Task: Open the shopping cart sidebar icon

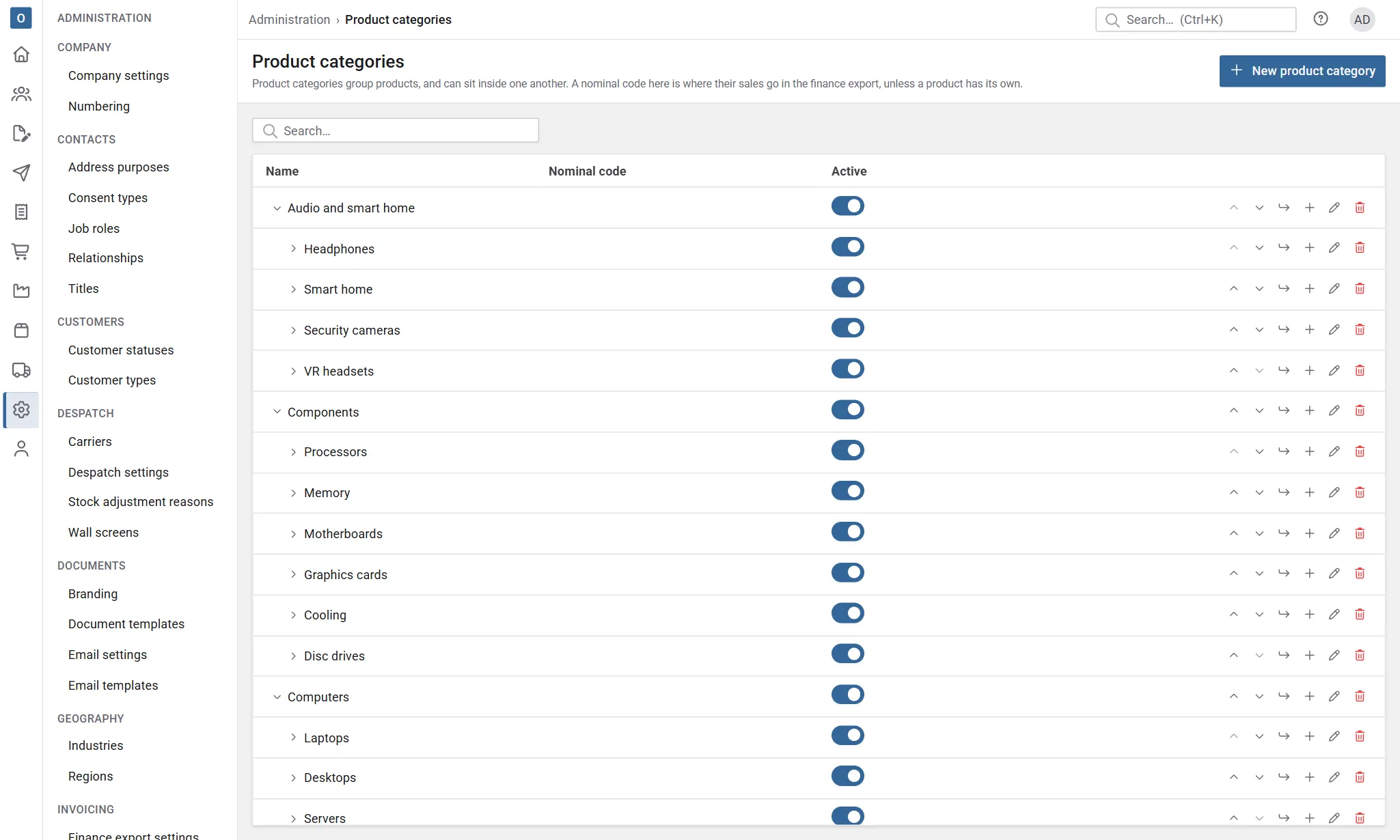Action: click(x=21, y=252)
